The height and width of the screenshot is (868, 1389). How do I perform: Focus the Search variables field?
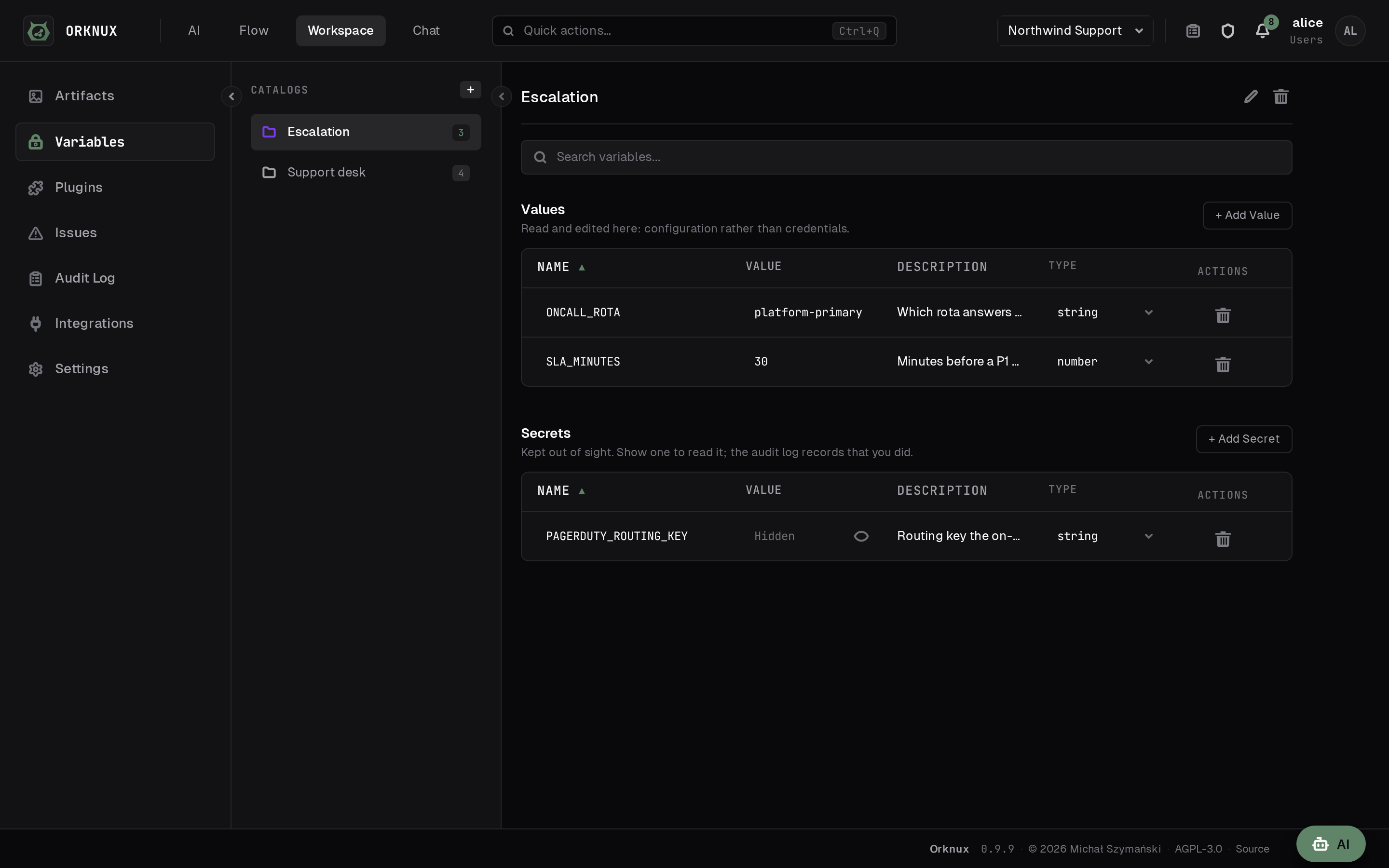(x=906, y=157)
